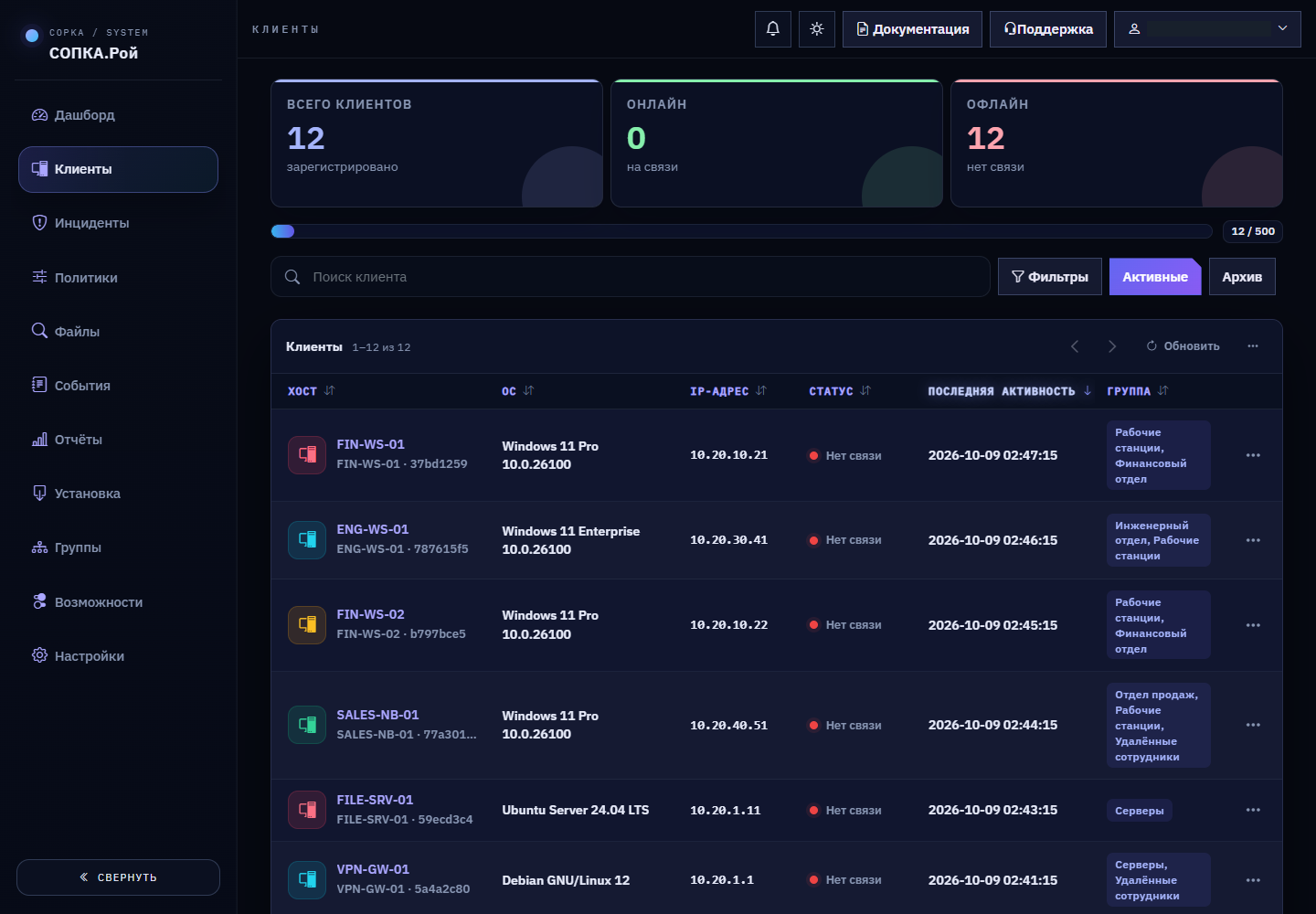This screenshot has width=1316, height=914.
Task: Open the notifications bell
Action: tap(773, 29)
